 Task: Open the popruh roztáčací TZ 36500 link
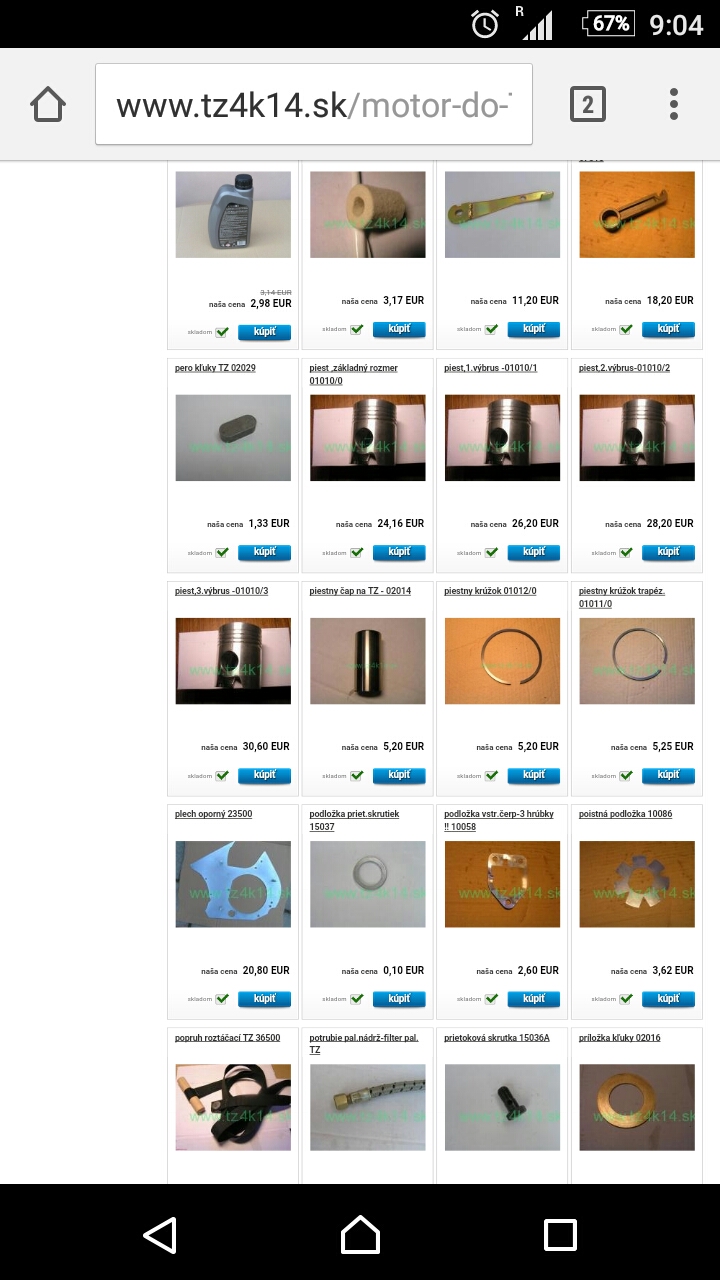[x=227, y=1038]
